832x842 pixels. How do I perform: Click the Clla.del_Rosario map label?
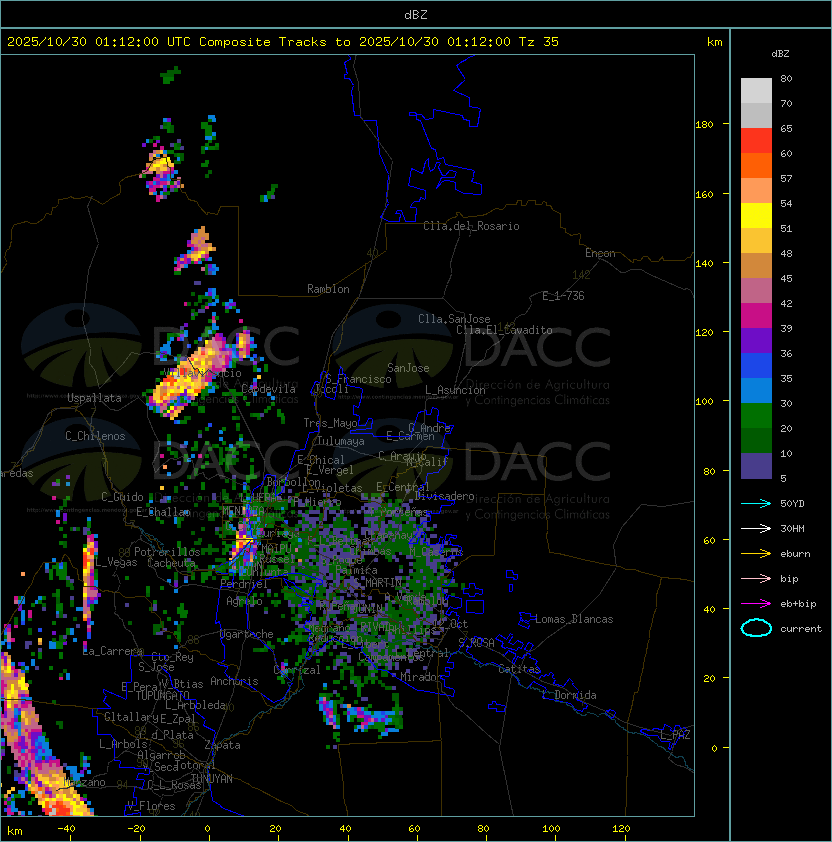click(471, 226)
